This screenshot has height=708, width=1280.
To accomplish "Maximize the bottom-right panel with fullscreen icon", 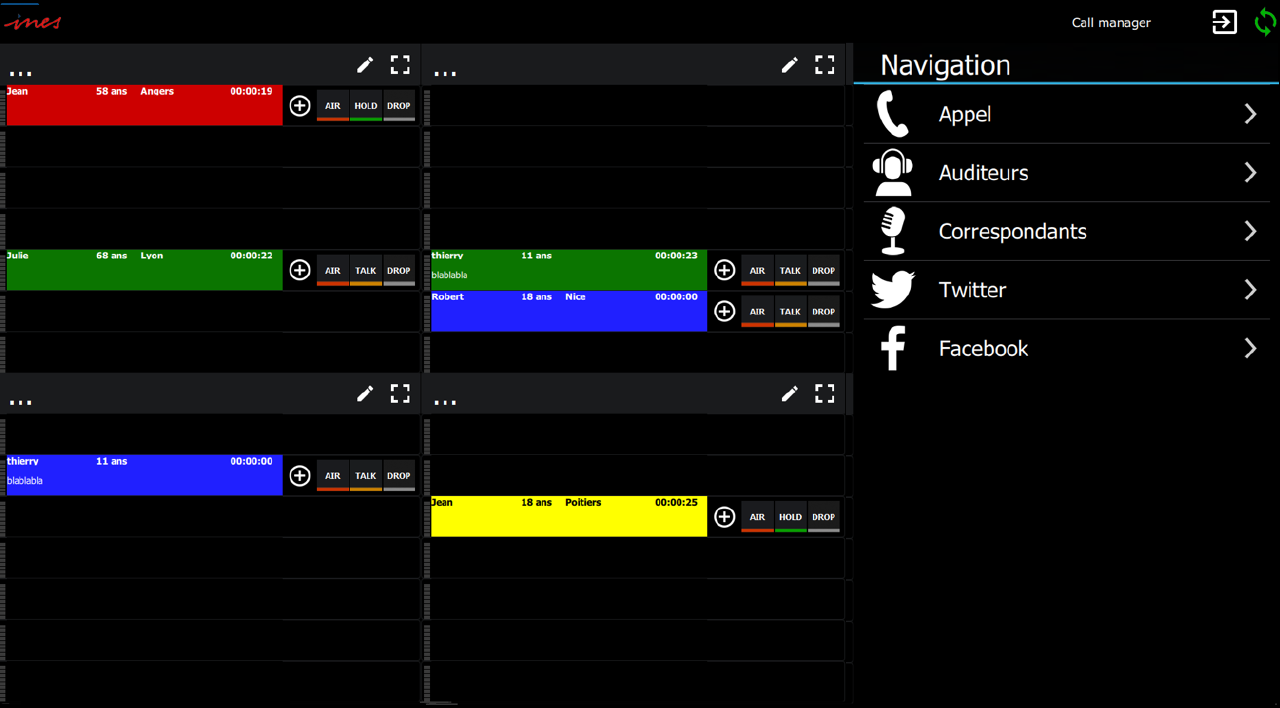I will tap(824, 394).
